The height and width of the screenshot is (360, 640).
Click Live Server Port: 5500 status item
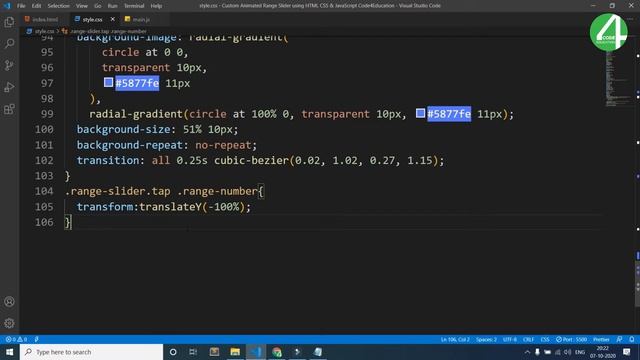click(571, 339)
